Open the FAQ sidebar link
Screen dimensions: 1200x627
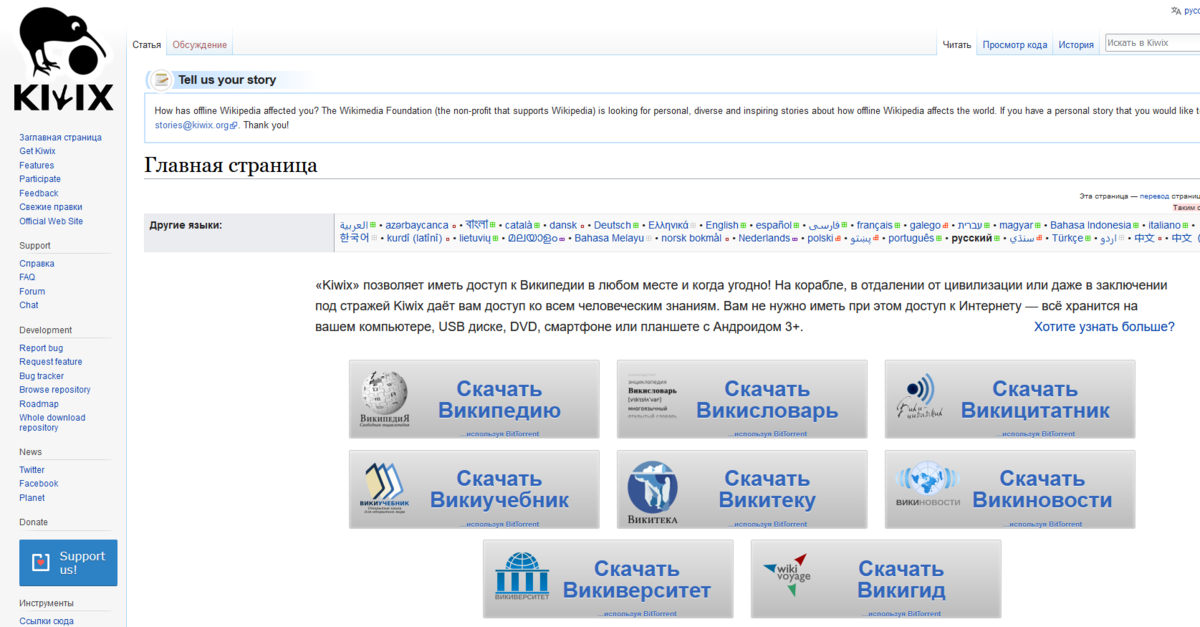(x=27, y=277)
